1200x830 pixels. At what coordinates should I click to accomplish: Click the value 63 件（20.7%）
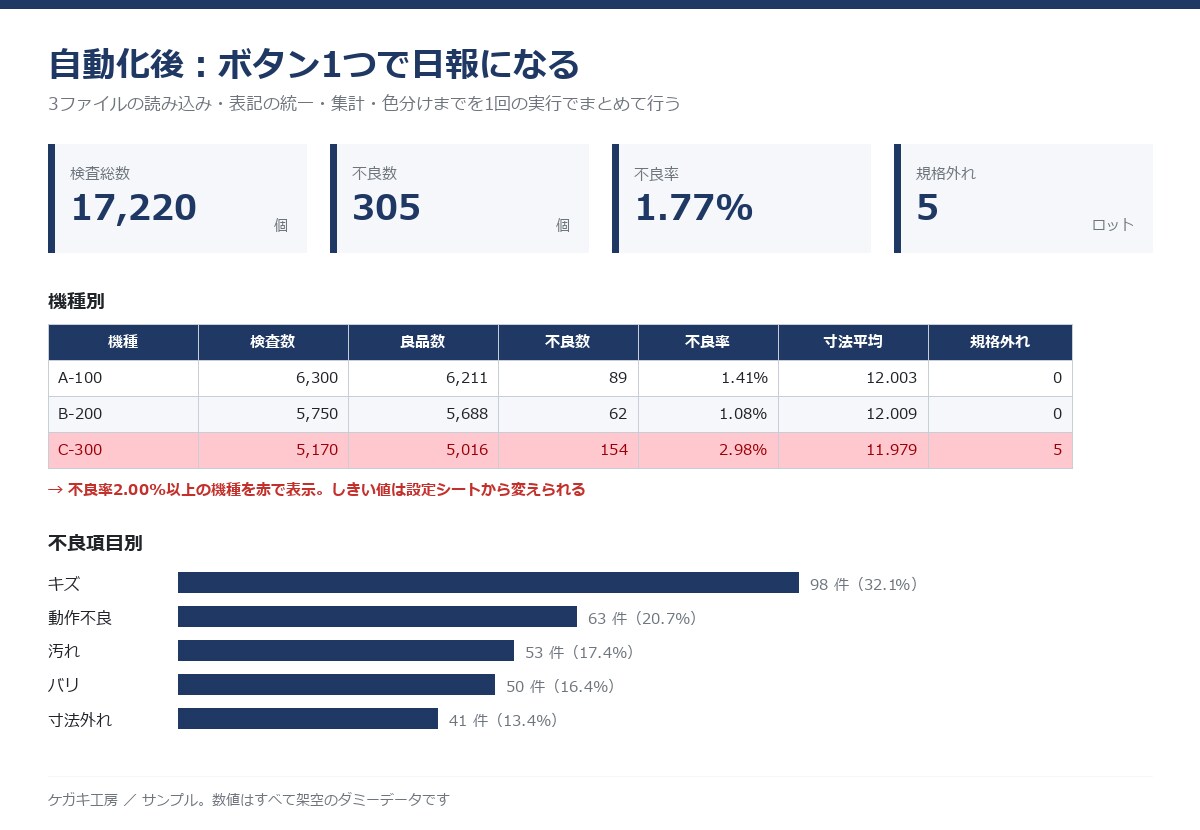[x=642, y=618]
